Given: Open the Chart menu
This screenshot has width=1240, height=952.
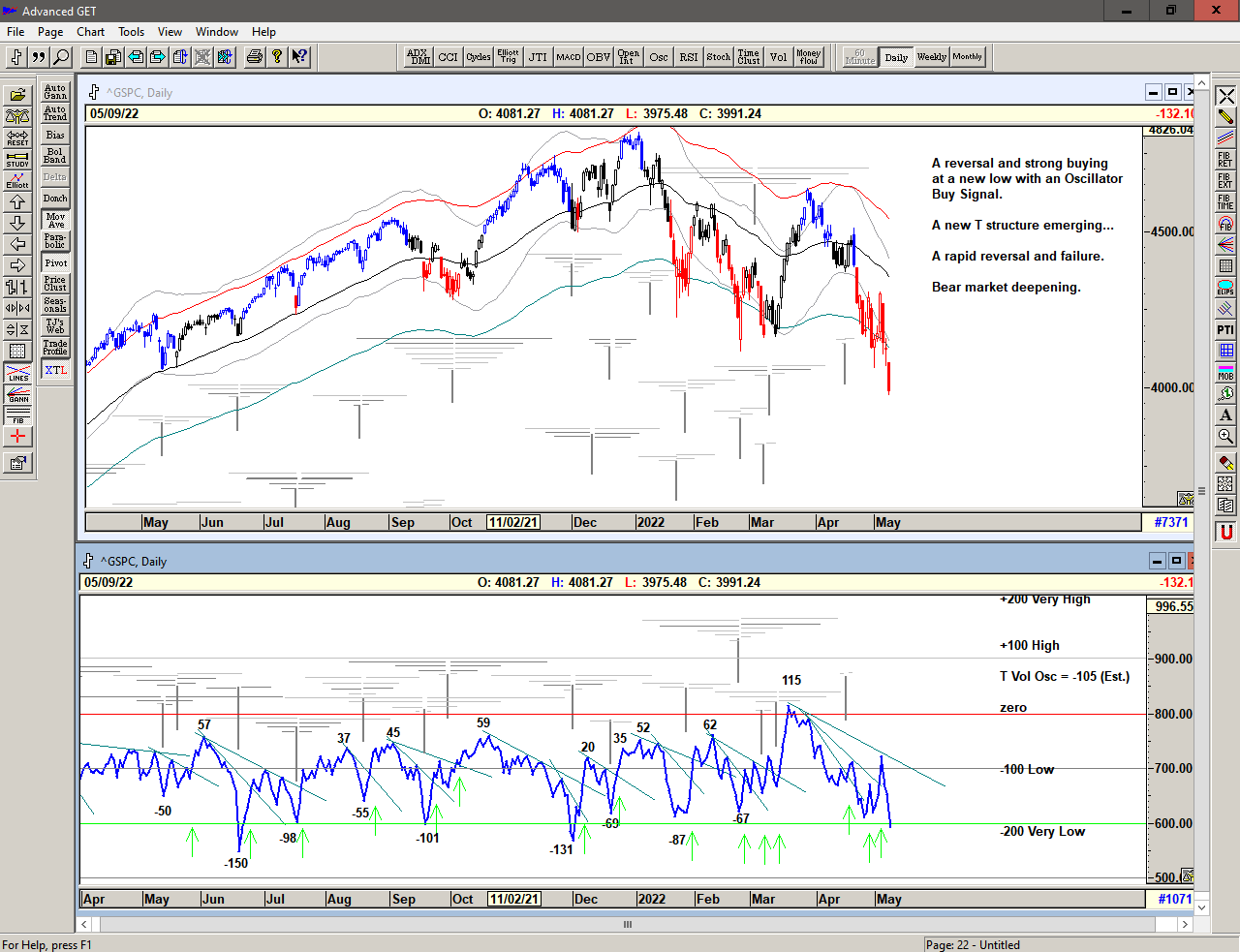Looking at the screenshot, I should coord(90,32).
